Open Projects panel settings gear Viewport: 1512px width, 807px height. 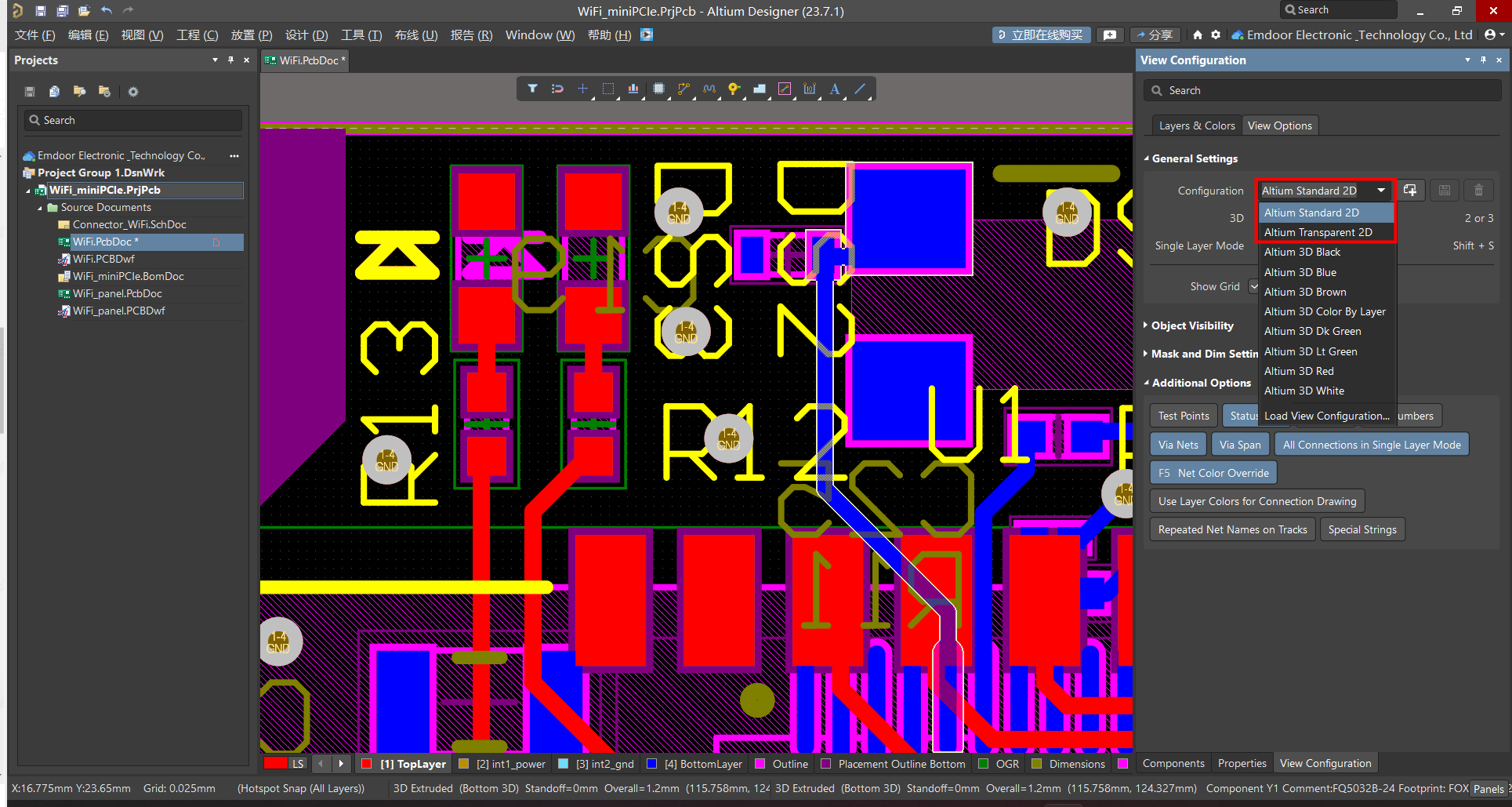pyautogui.click(x=133, y=92)
